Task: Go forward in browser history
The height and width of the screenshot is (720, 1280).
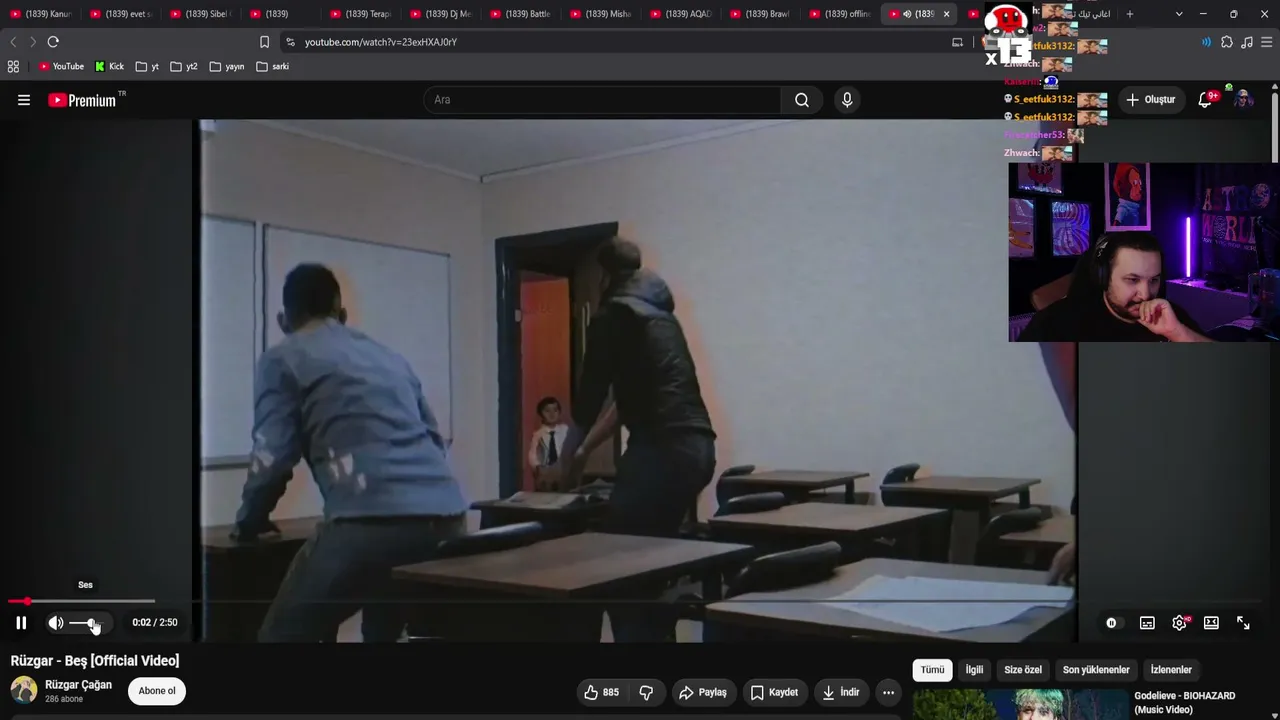Action: click(32, 42)
